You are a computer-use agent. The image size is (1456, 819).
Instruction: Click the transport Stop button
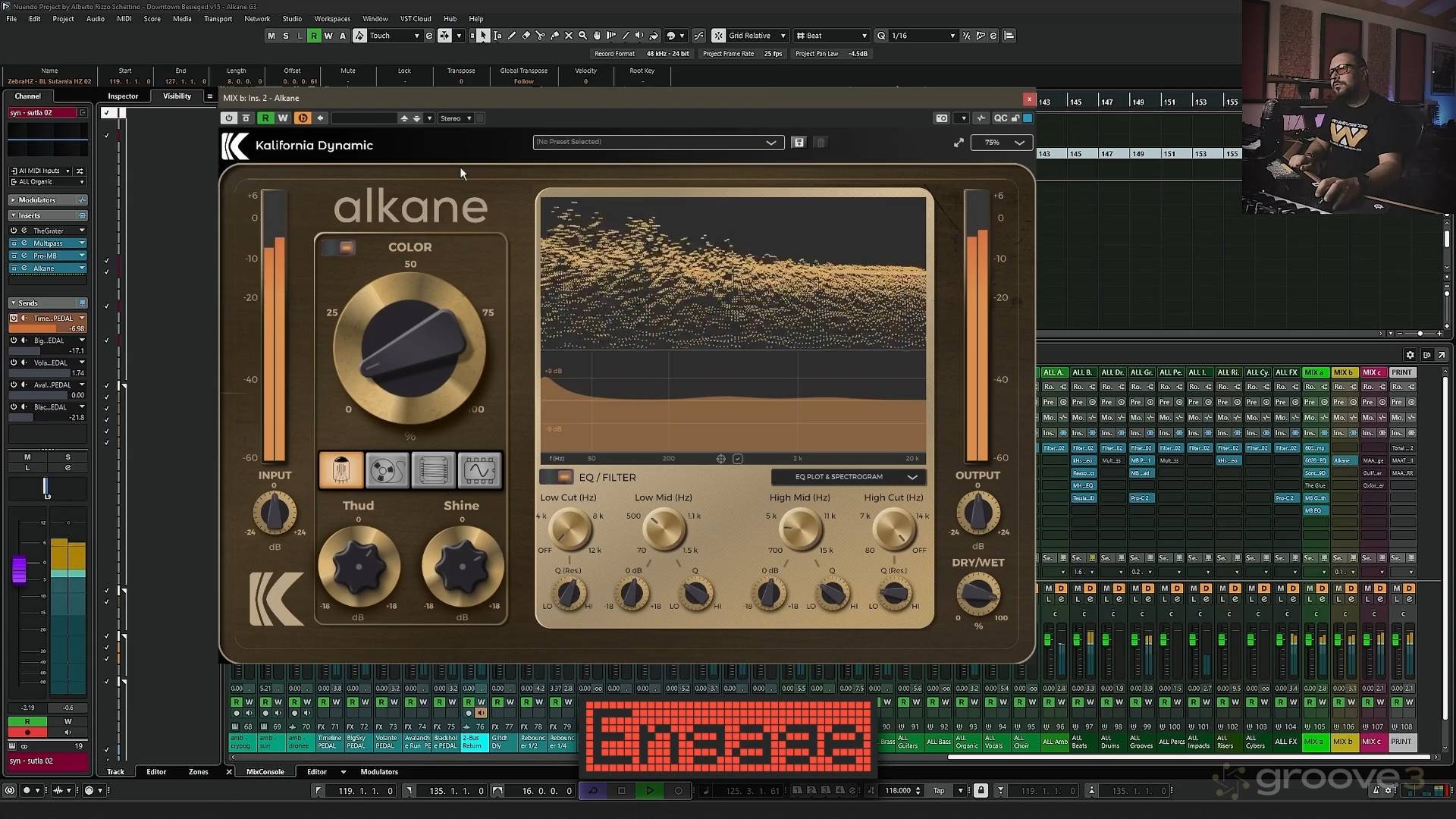click(x=622, y=791)
